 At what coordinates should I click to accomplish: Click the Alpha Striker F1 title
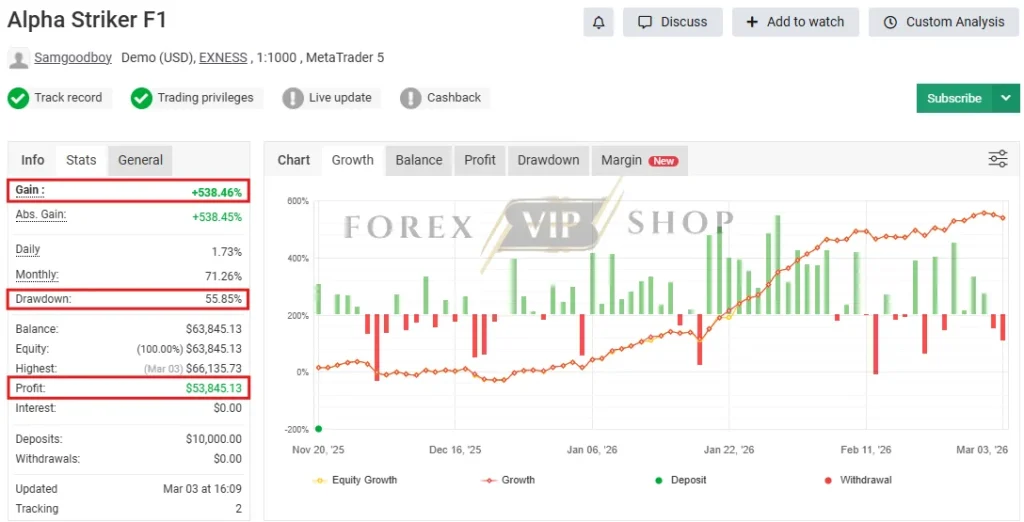tap(88, 20)
